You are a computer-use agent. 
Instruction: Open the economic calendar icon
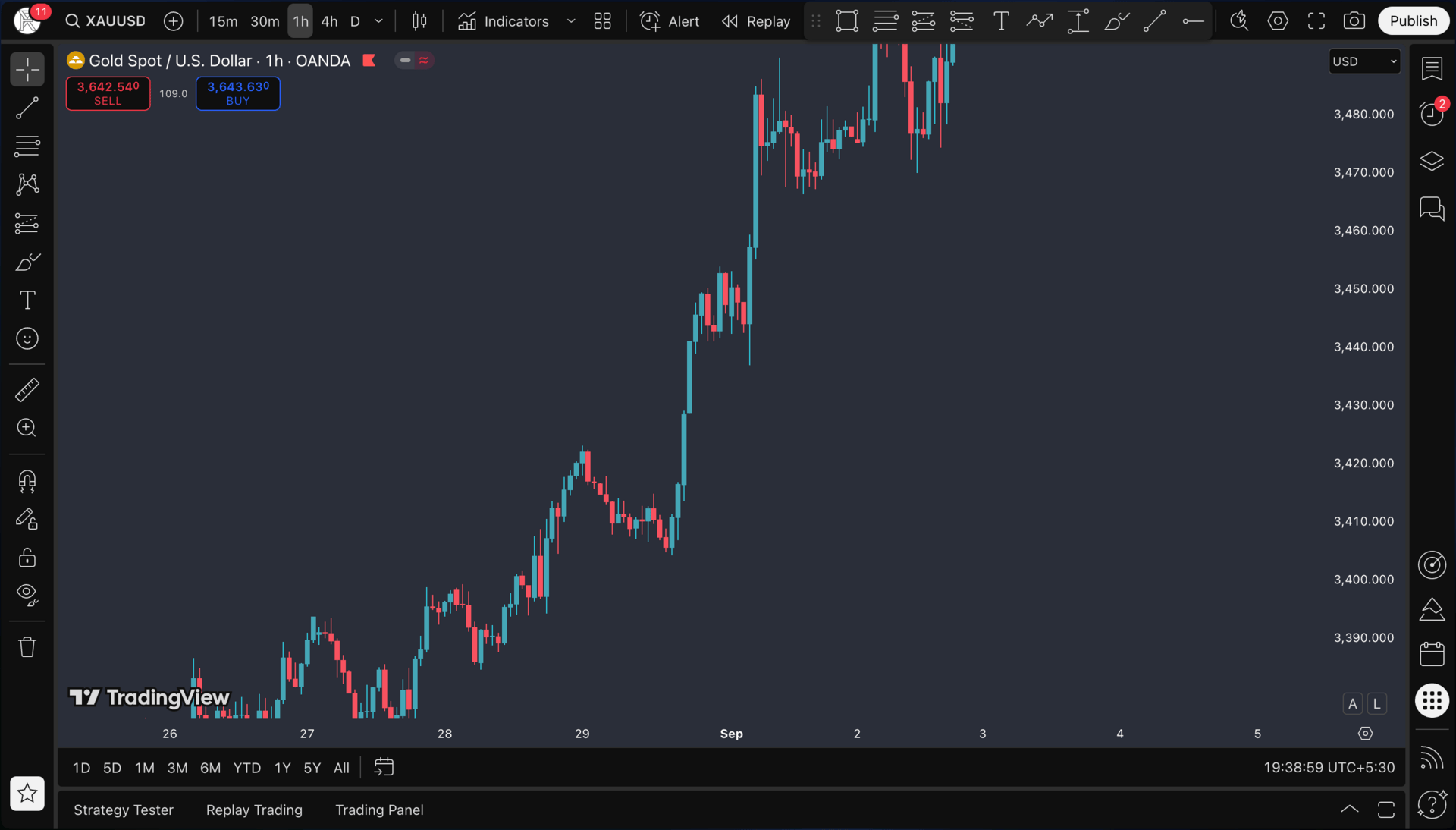(x=1432, y=654)
